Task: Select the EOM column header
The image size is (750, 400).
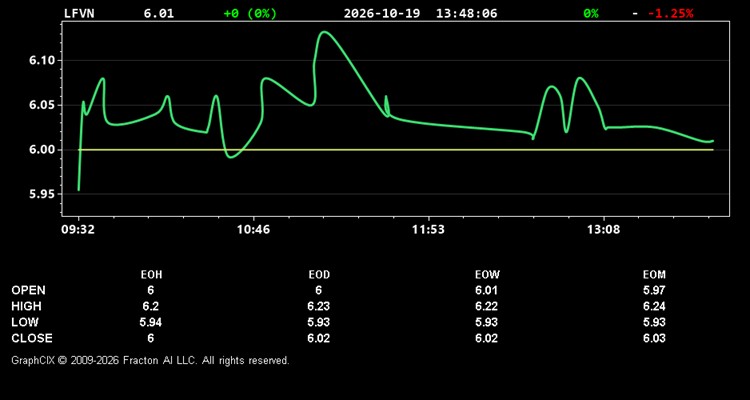Action: pos(654,275)
